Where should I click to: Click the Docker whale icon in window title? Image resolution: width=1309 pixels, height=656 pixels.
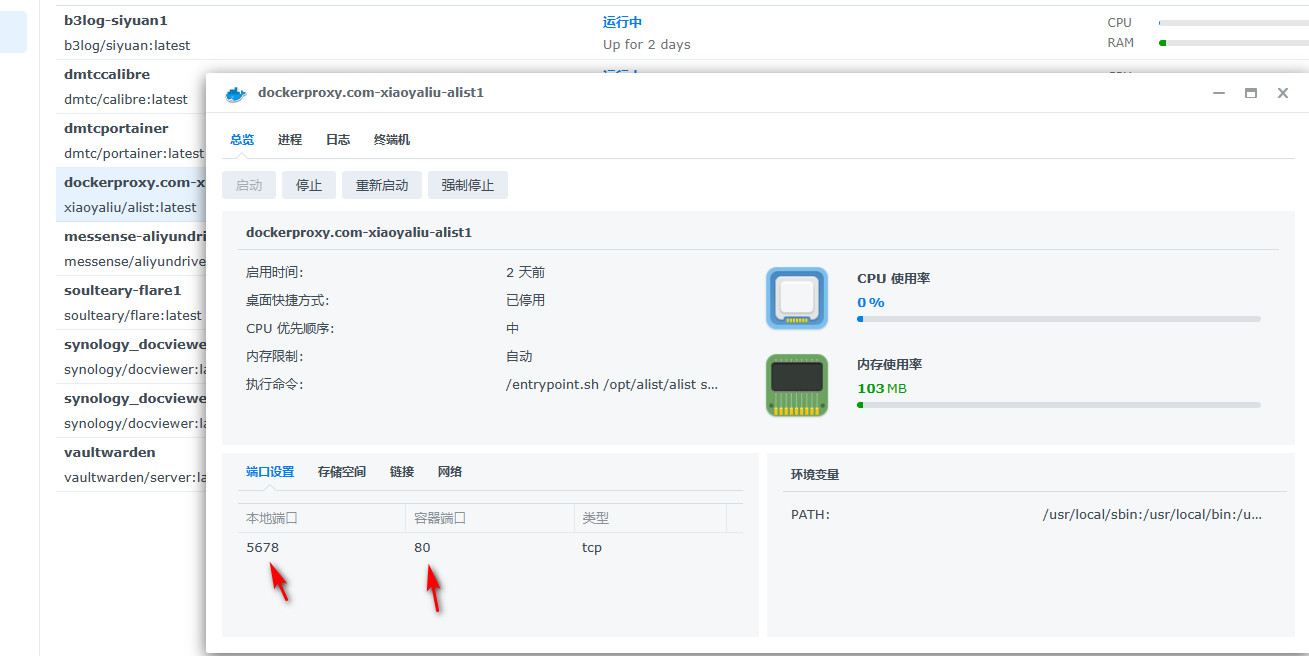236,93
